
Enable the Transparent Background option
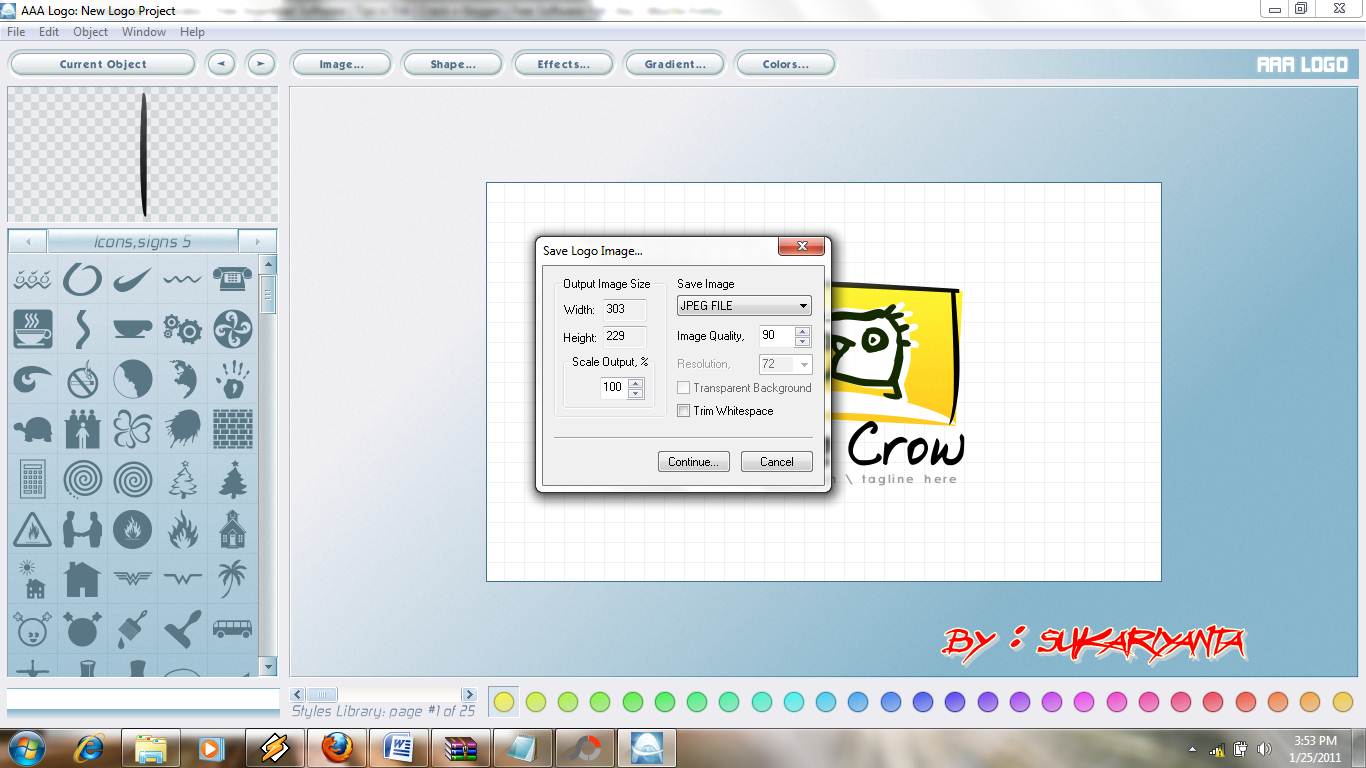pos(683,388)
